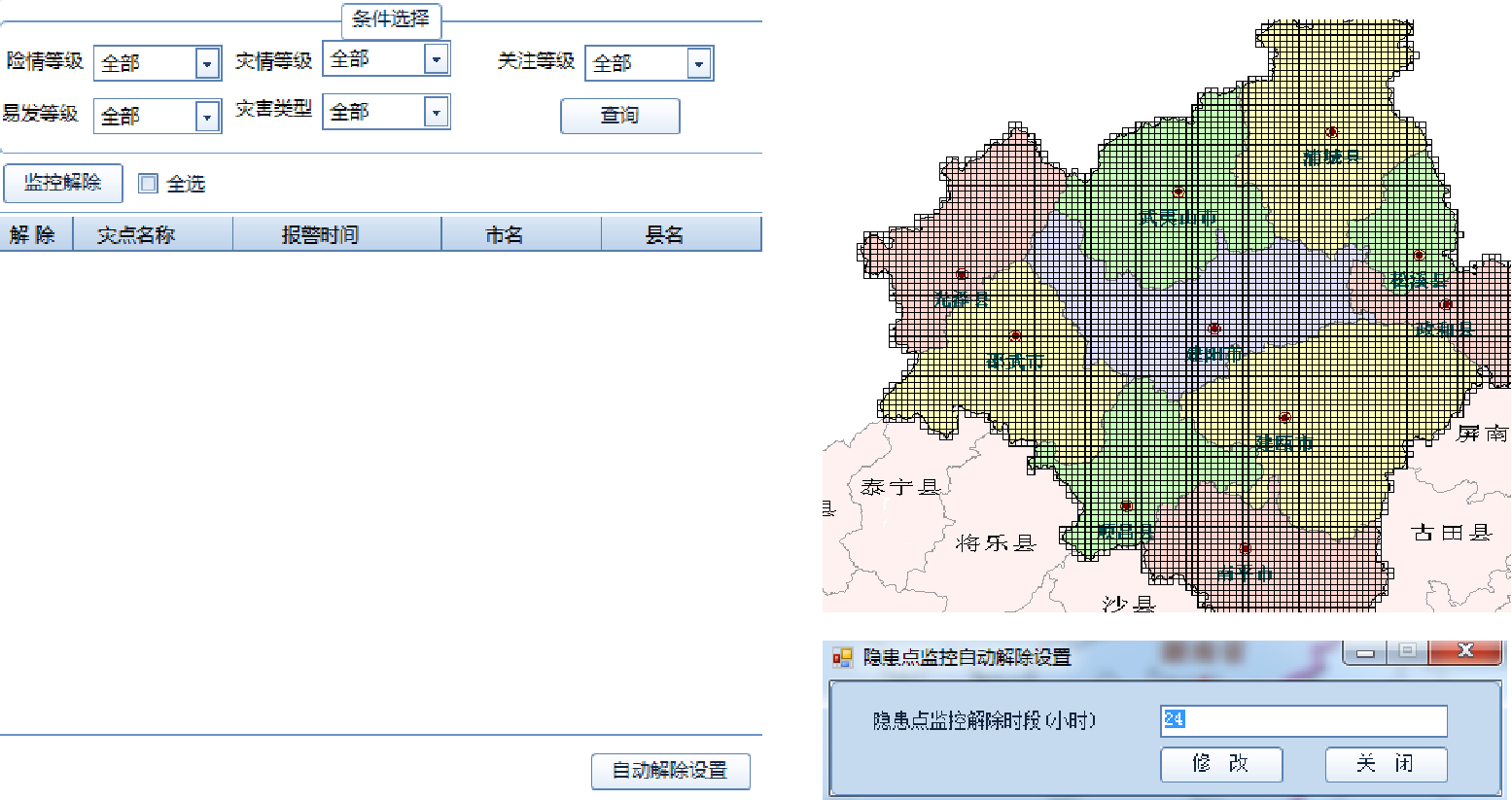Open the 险情等级 dropdown
The height and width of the screenshot is (800, 1512).
point(207,62)
